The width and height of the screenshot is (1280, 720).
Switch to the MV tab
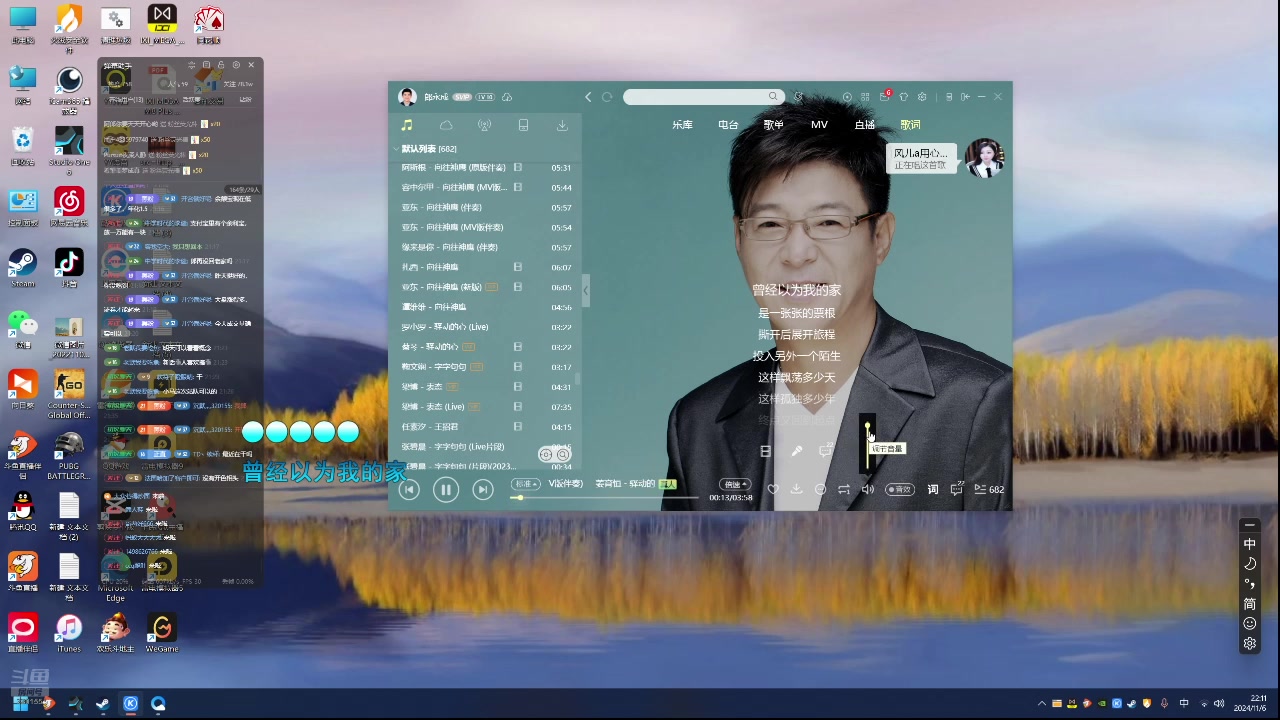[819, 125]
